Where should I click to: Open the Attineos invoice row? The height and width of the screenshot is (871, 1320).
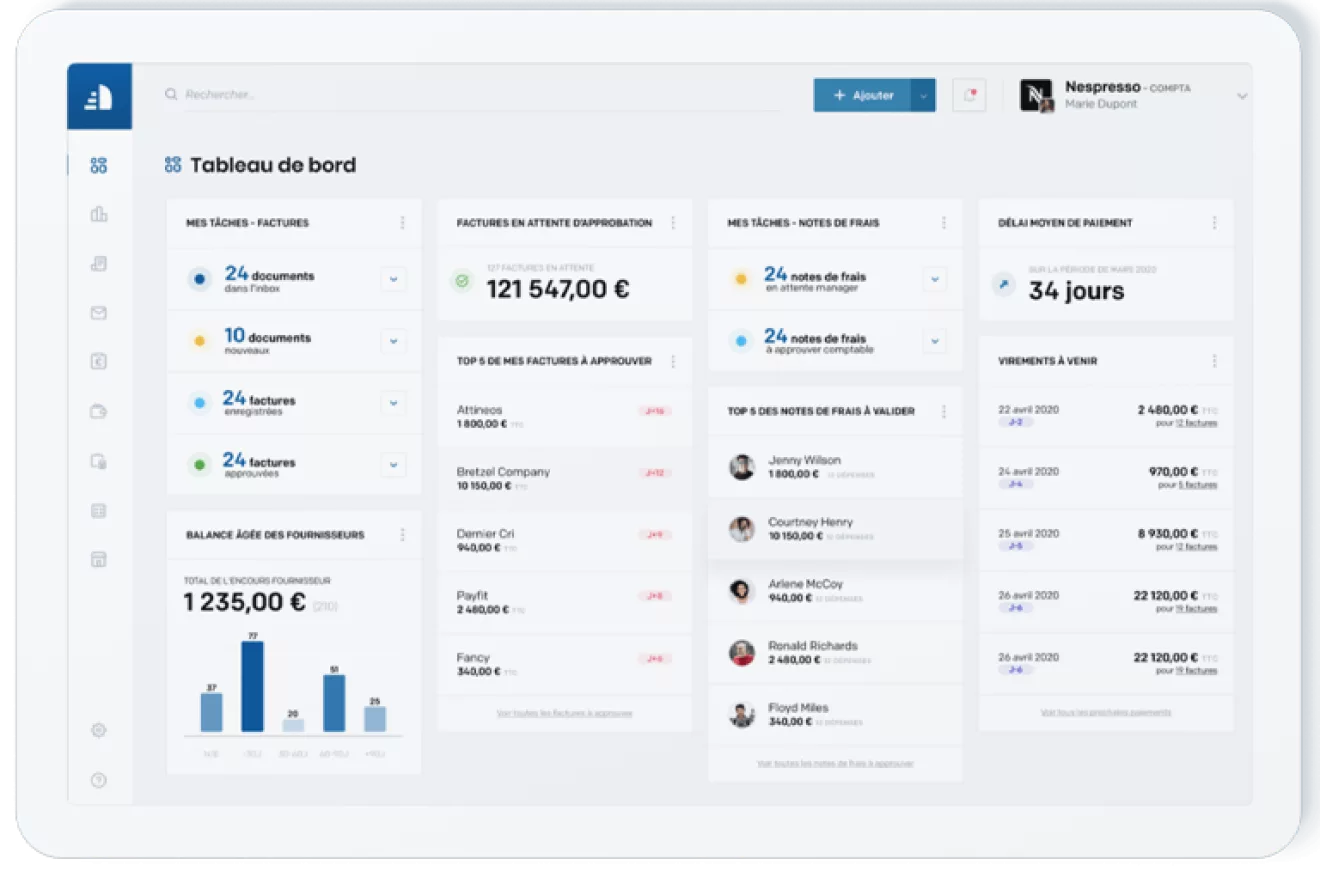564,417
